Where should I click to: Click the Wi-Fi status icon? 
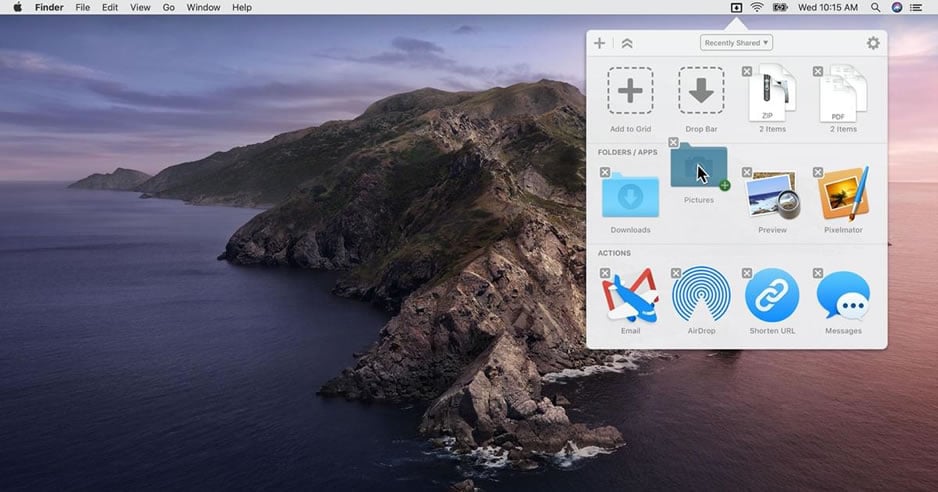click(757, 7)
